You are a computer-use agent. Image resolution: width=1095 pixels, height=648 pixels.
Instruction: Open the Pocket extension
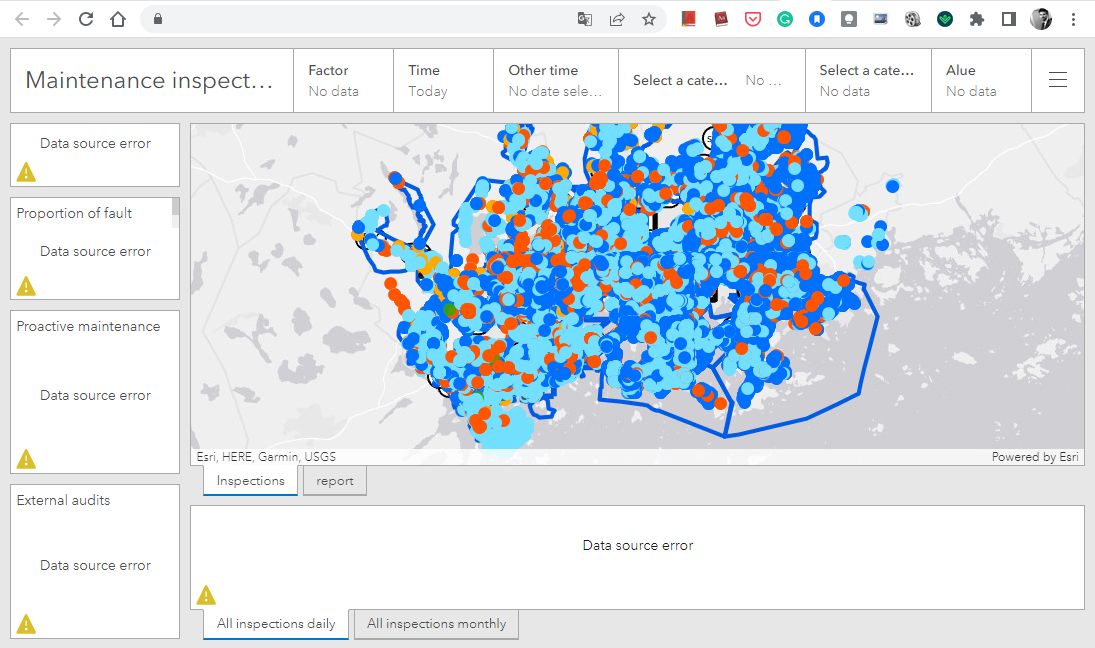click(753, 18)
